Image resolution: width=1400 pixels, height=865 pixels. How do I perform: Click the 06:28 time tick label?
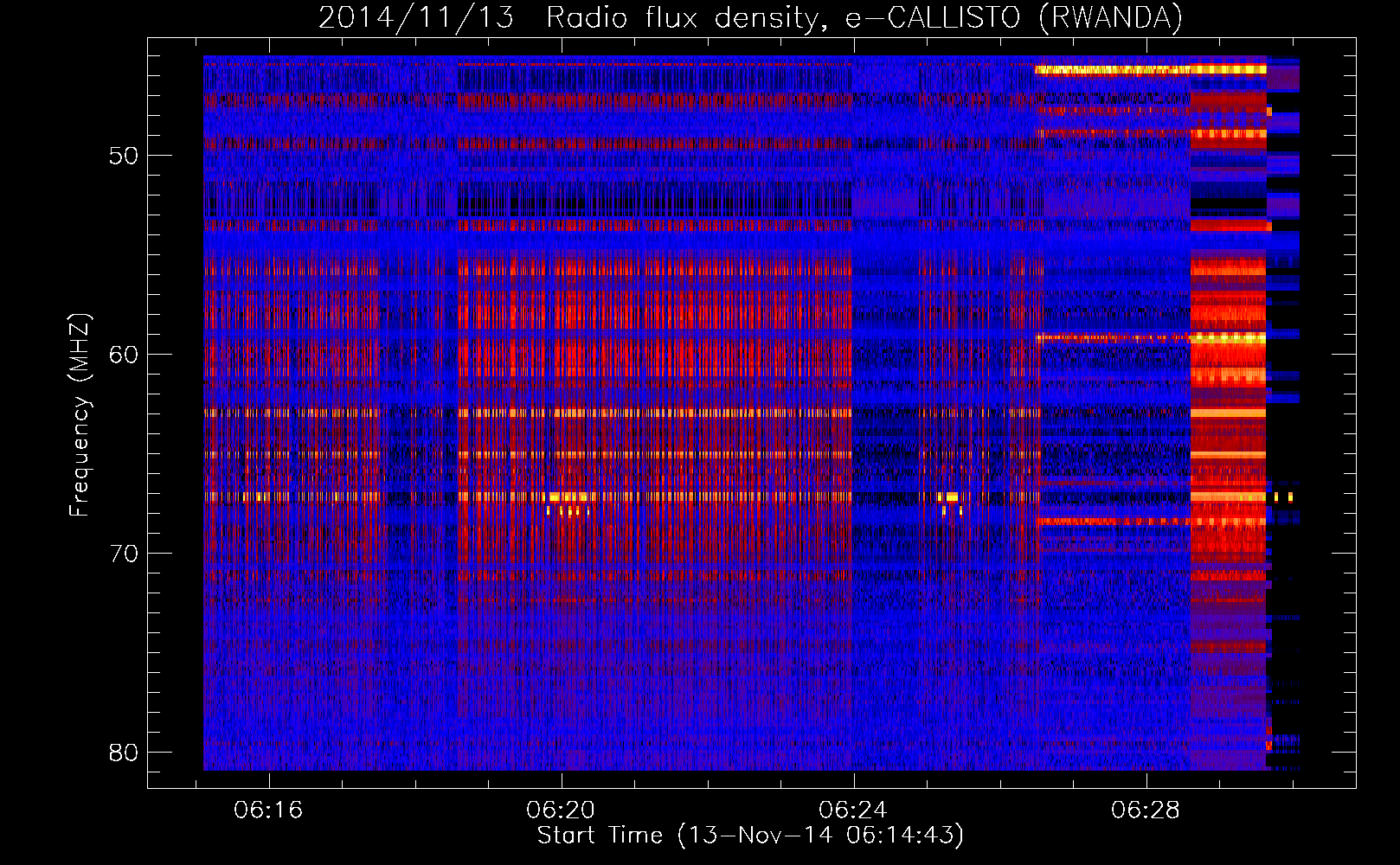point(1146,811)
